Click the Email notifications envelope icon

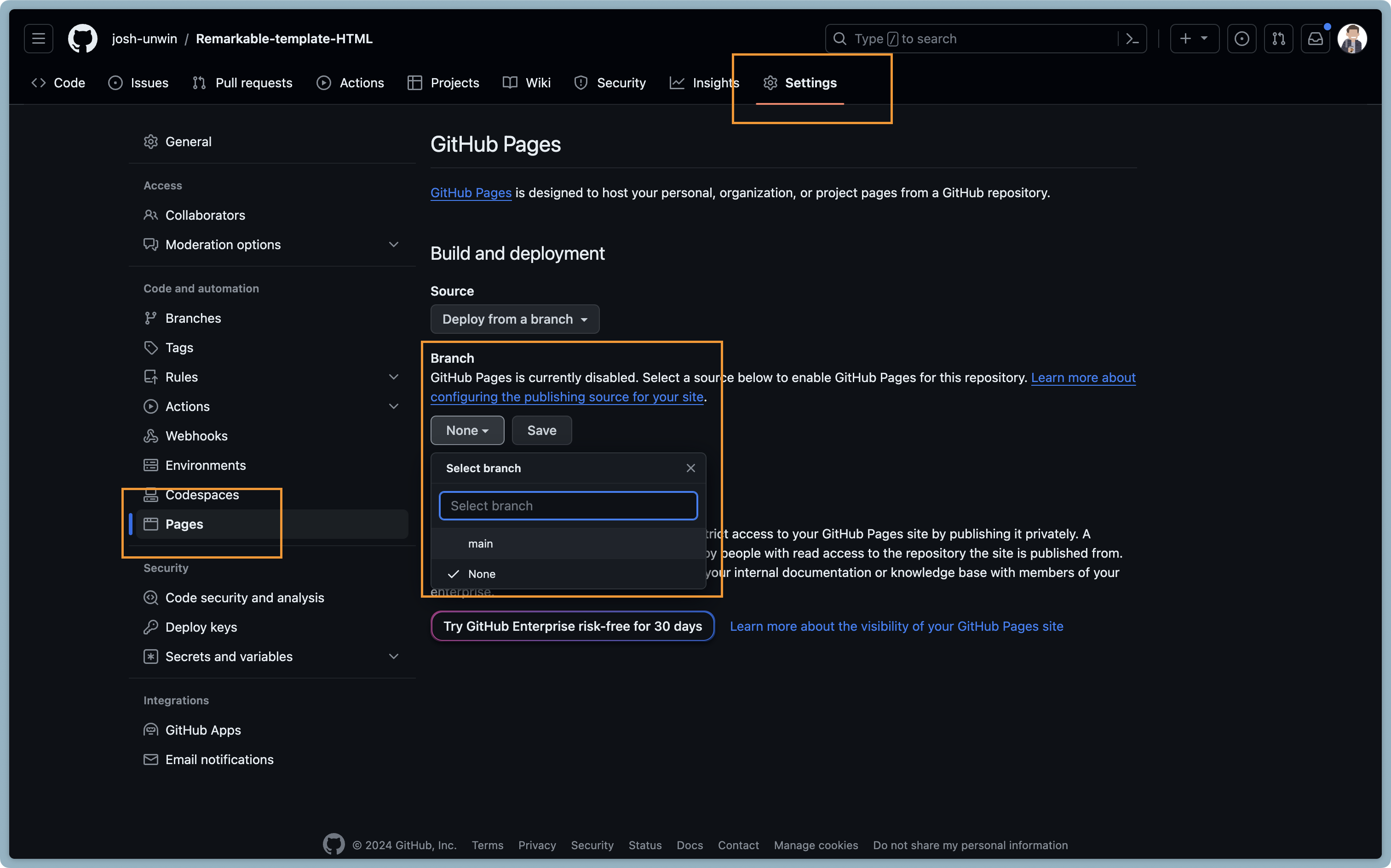coord(150,759)
